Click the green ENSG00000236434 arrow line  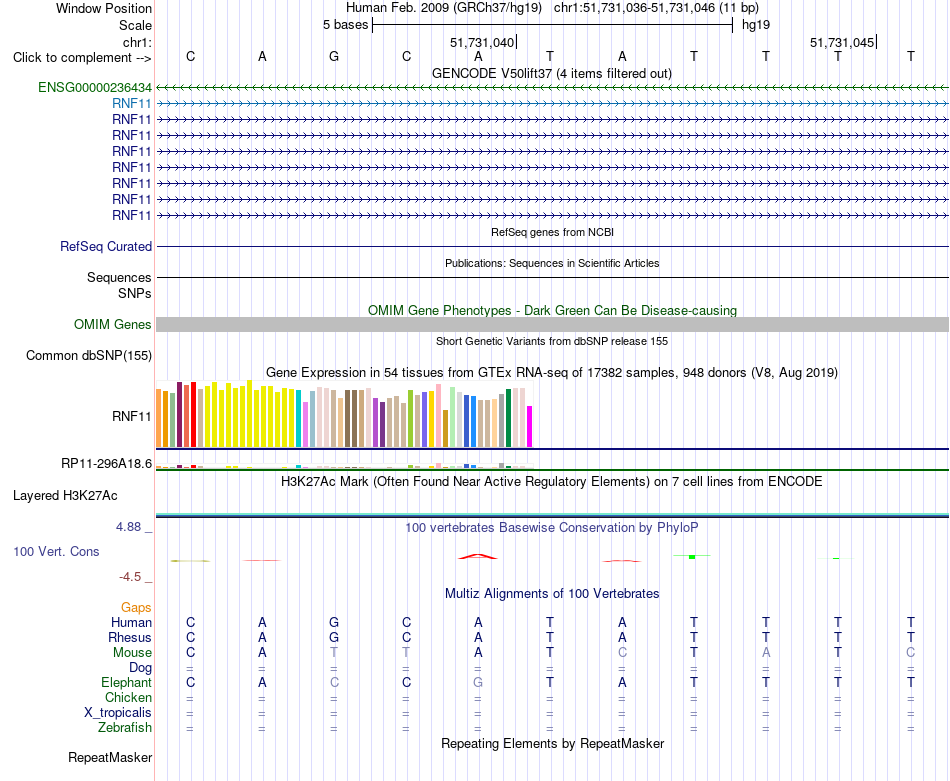point(552,88)
